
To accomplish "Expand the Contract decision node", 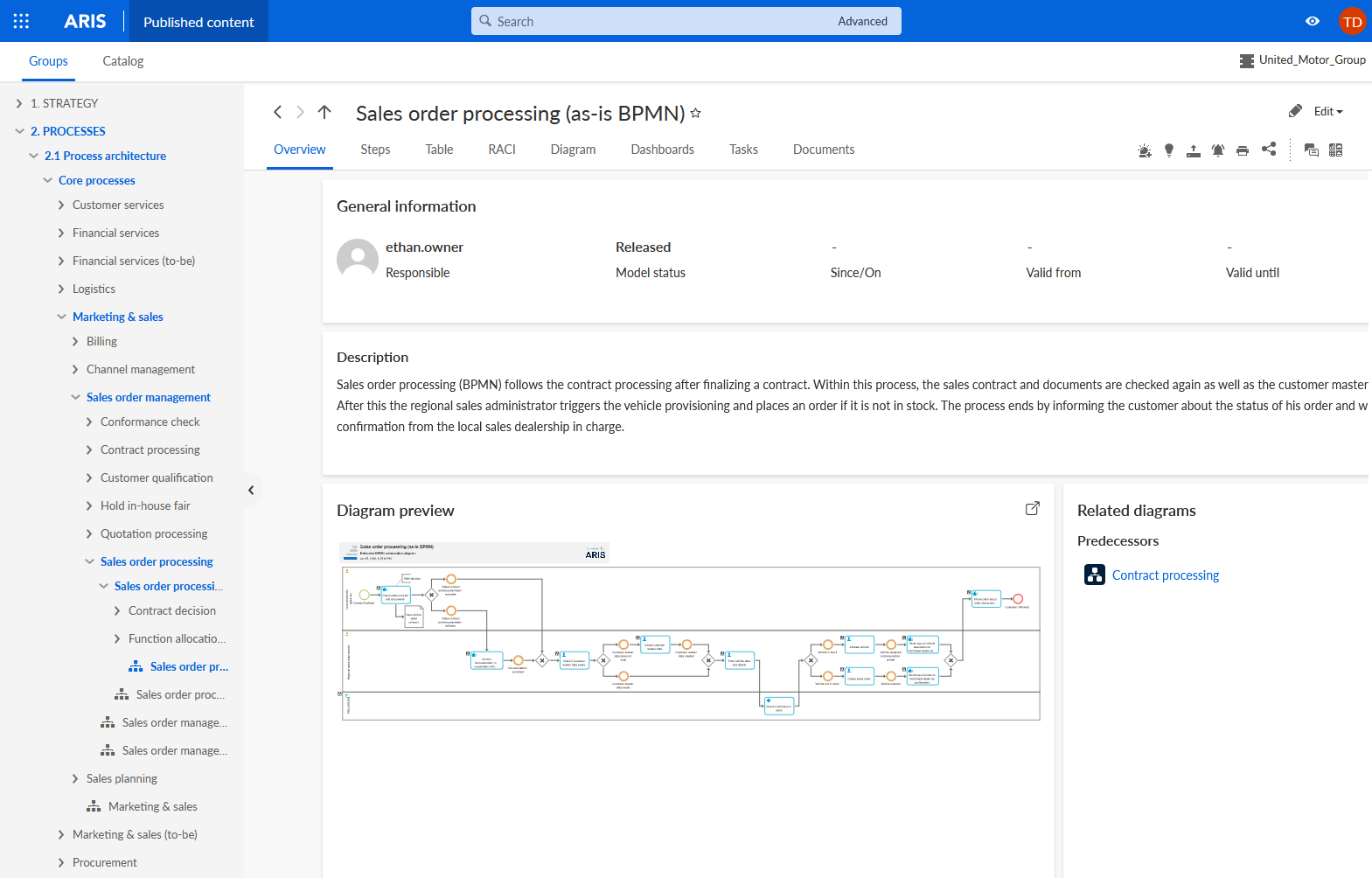I will (x=117, y=610).
